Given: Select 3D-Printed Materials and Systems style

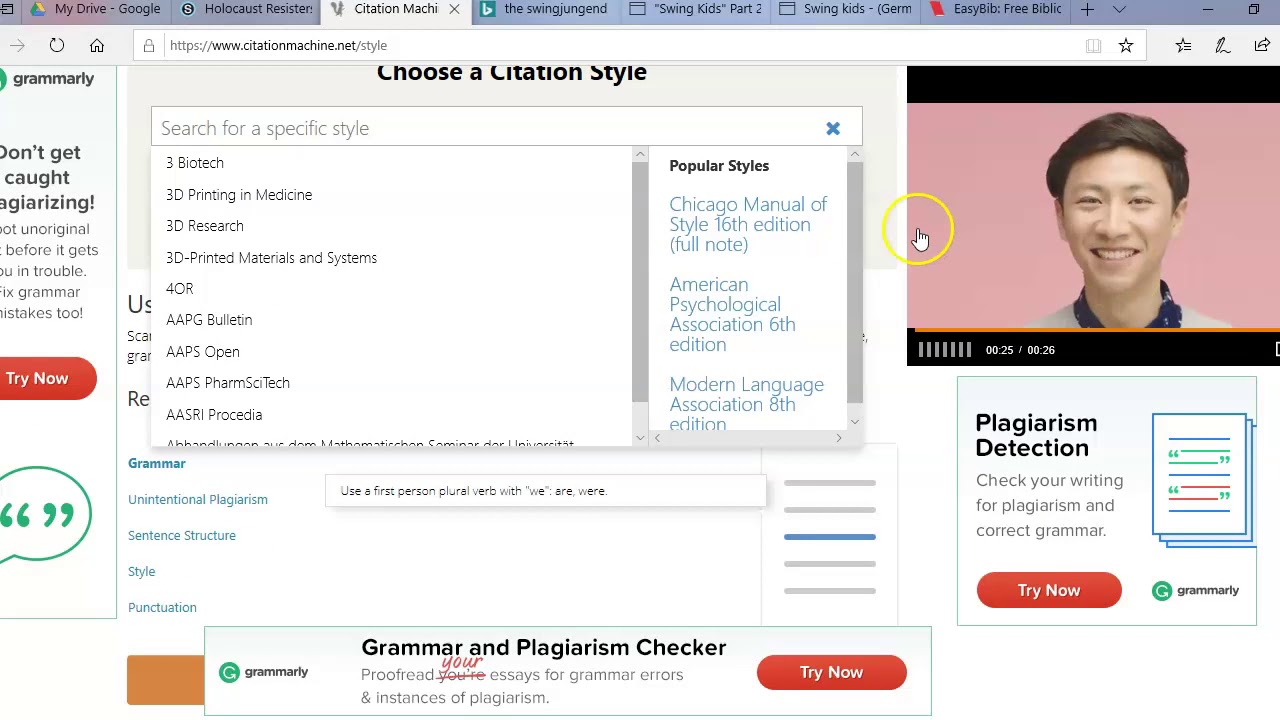Looking at the screenshot, I should tap(271, 258).
